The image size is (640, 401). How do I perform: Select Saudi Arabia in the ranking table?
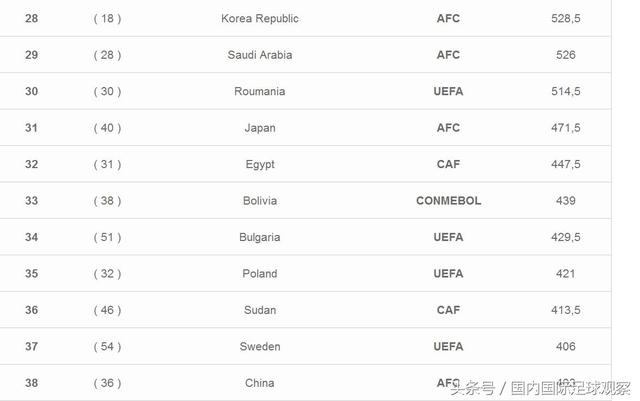click(259, 55)
